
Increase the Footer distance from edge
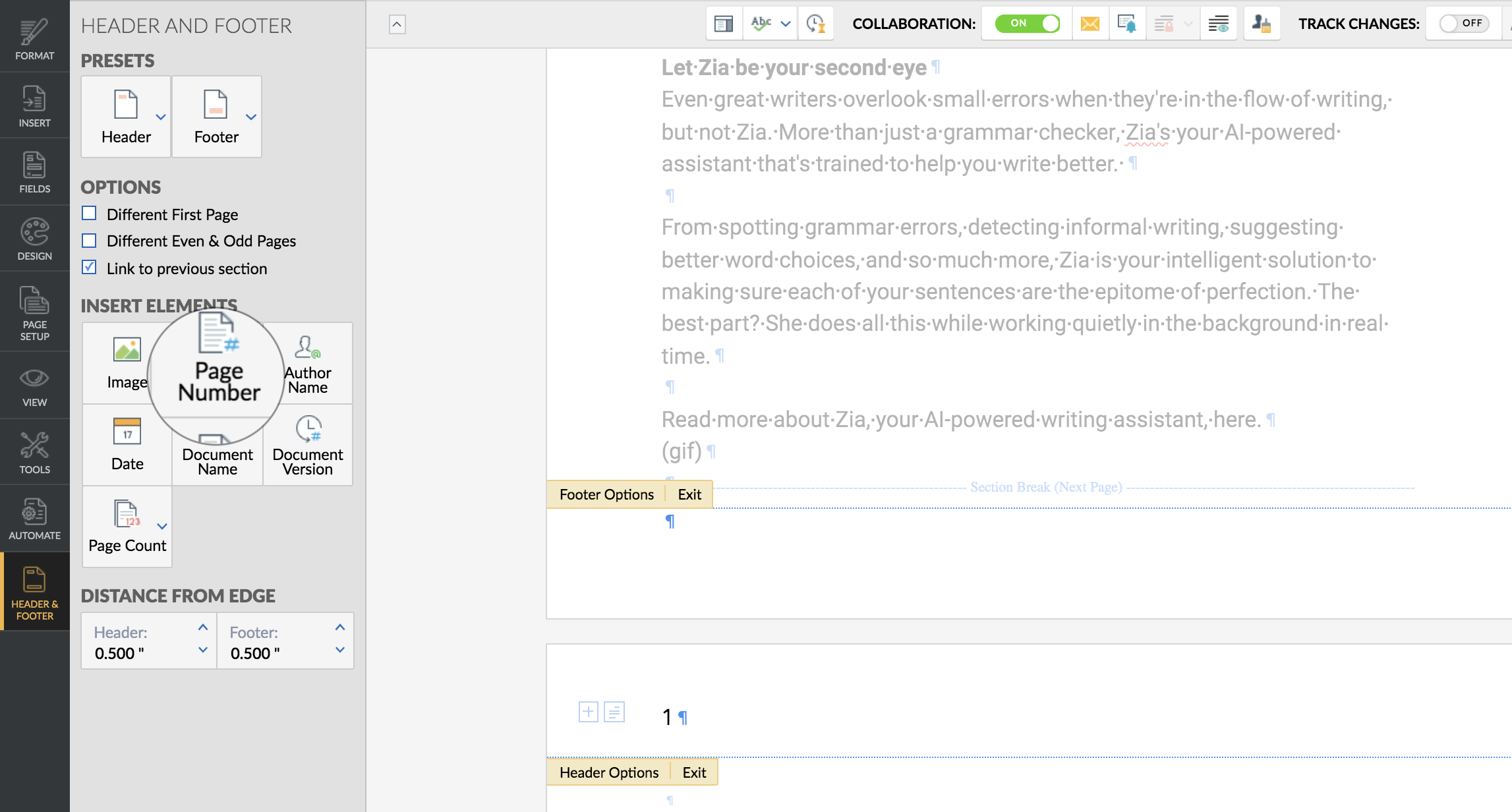click(339, 627)
